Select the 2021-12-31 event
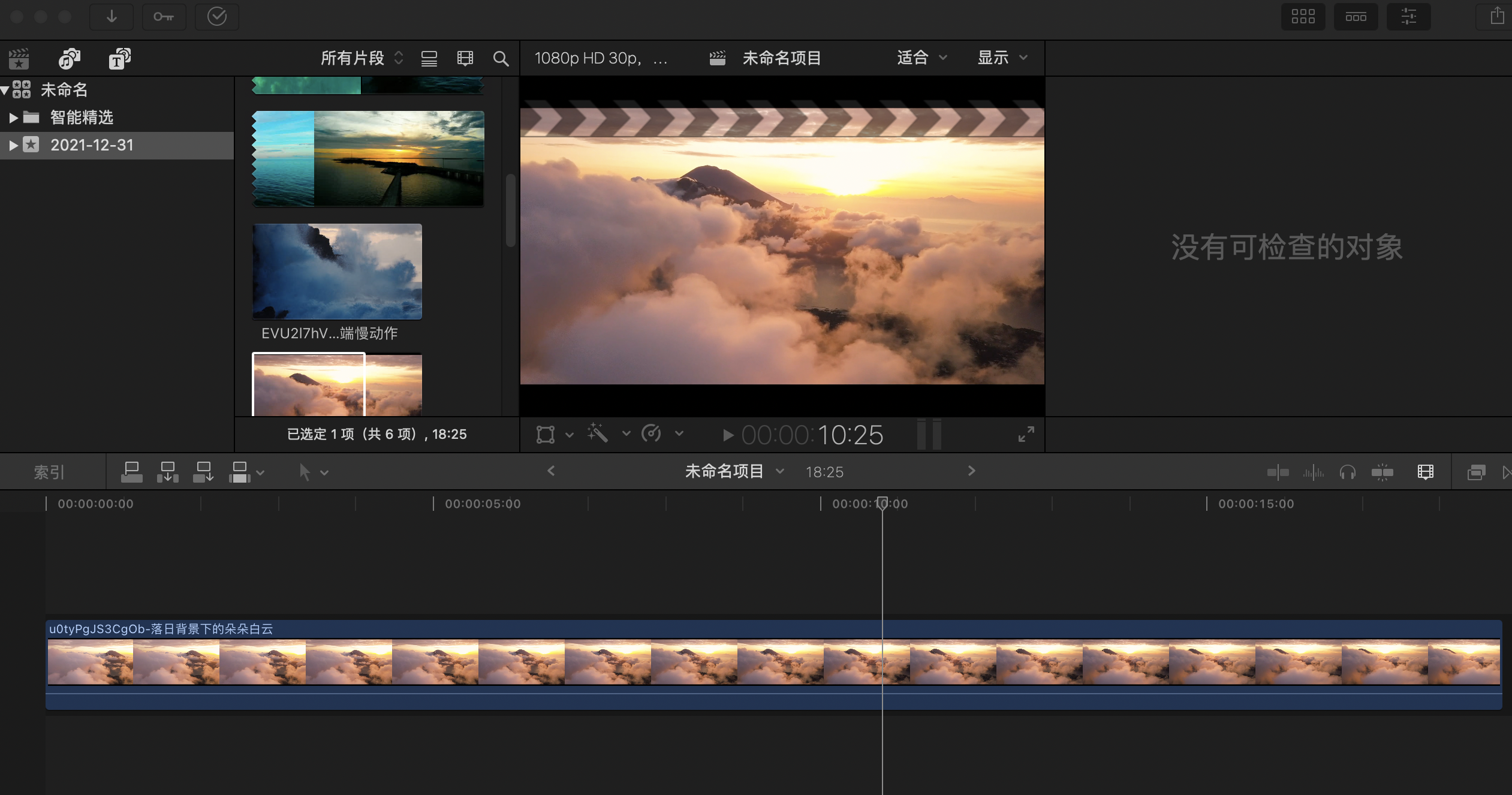The image size is (1512, 795). (91, 145)
